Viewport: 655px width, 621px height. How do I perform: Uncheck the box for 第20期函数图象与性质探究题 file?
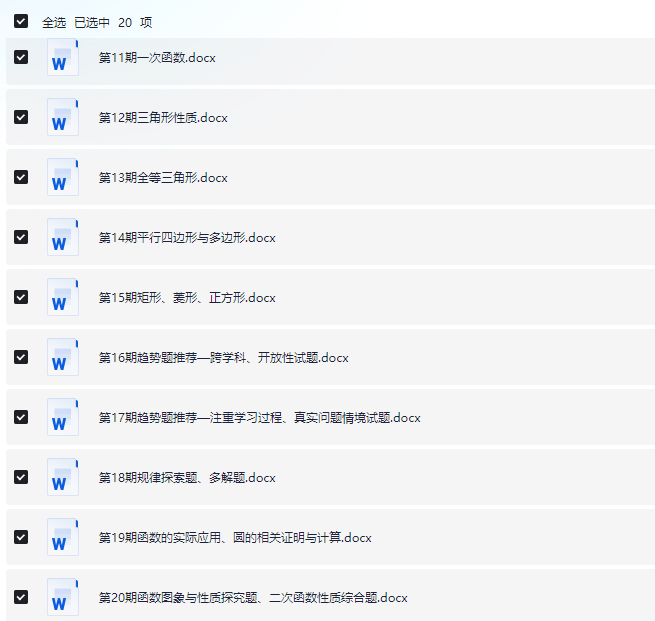tap(21, 597)
